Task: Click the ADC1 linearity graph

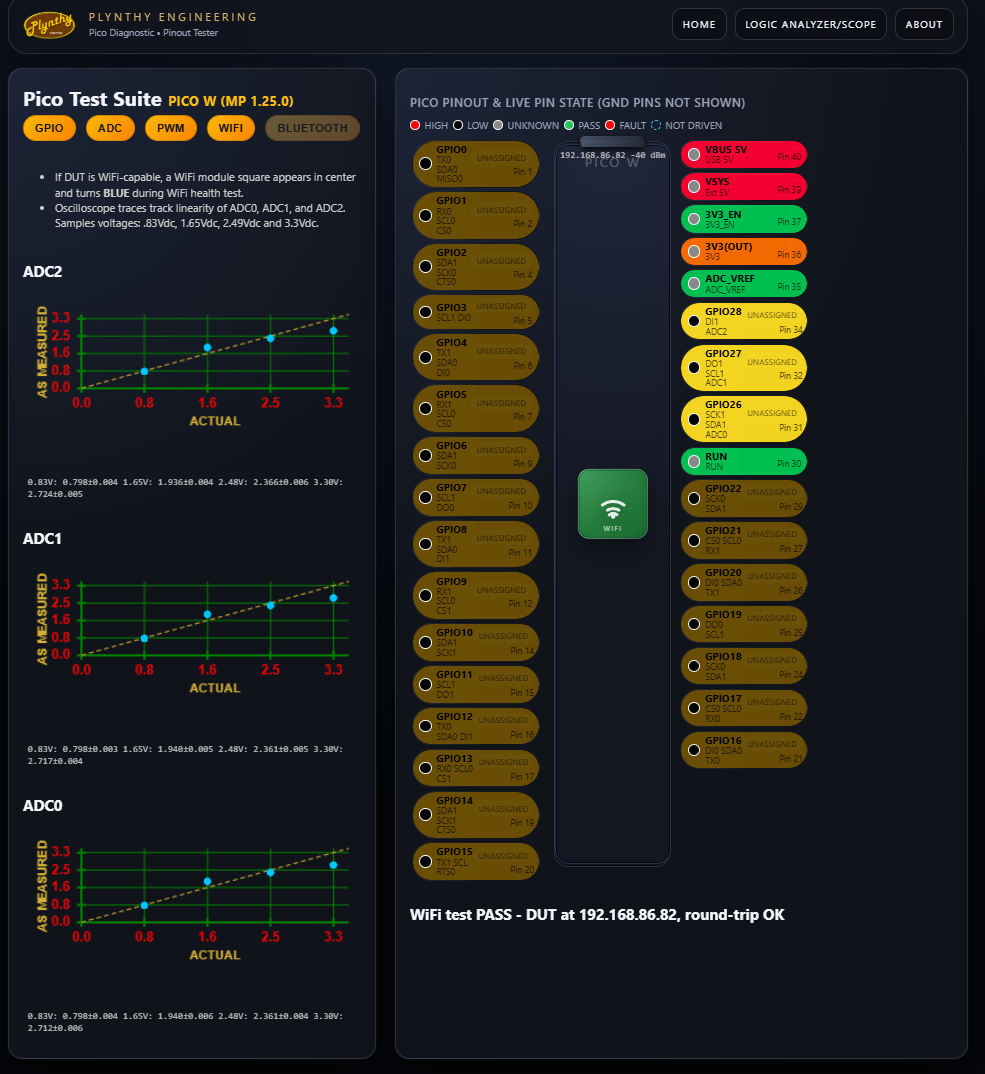Action: 192,634
